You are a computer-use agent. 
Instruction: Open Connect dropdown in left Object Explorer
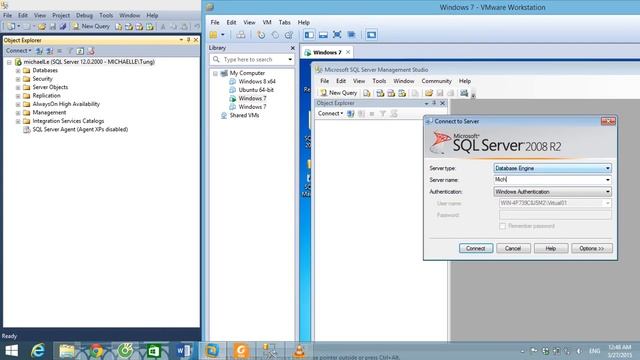18,51
